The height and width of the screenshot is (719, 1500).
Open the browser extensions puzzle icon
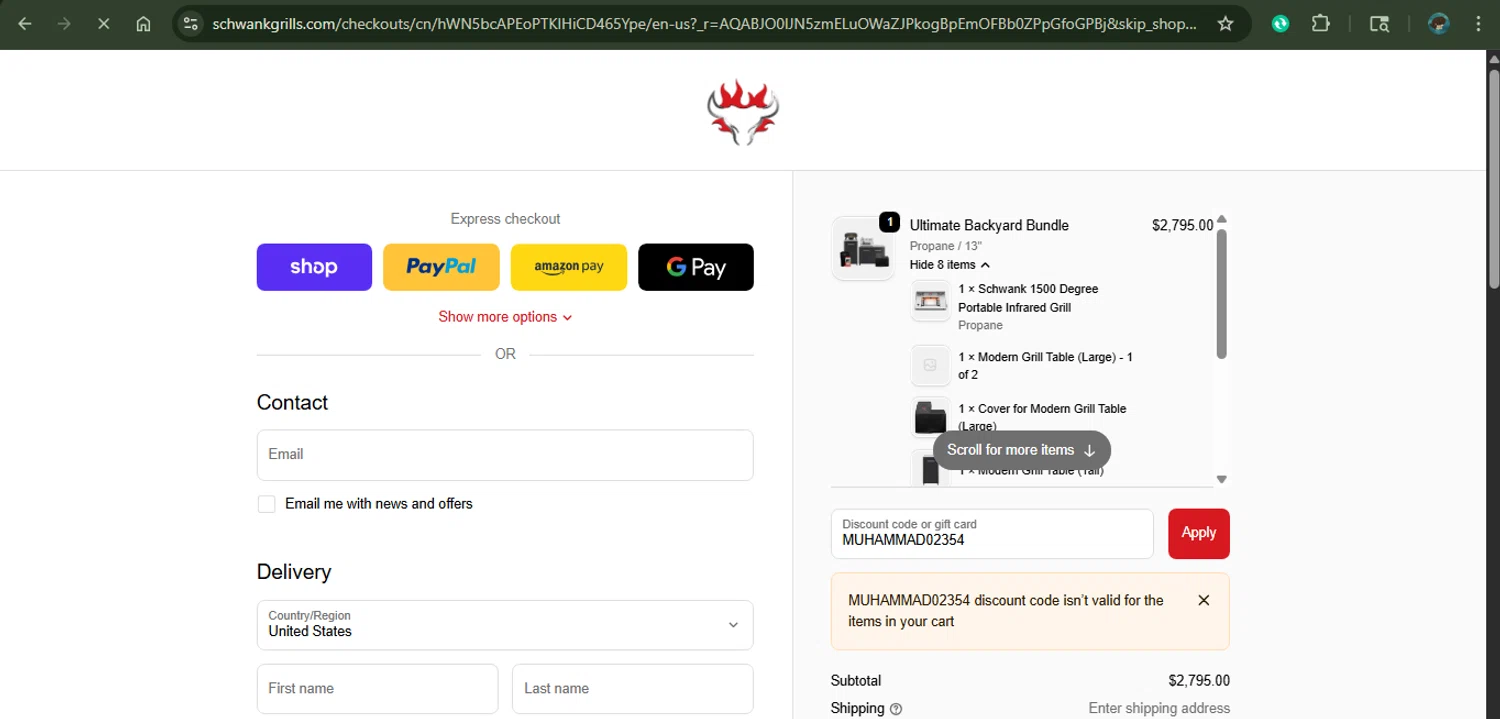point(1321,24)
